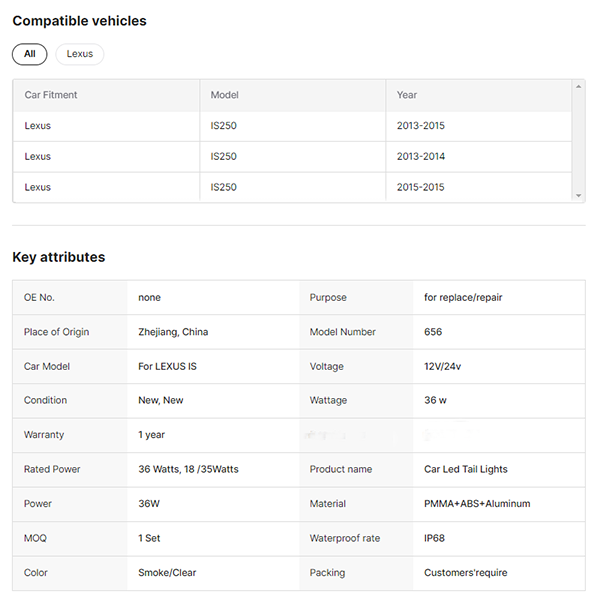Click the Voltage value 12V/24v

pos(442,366)
